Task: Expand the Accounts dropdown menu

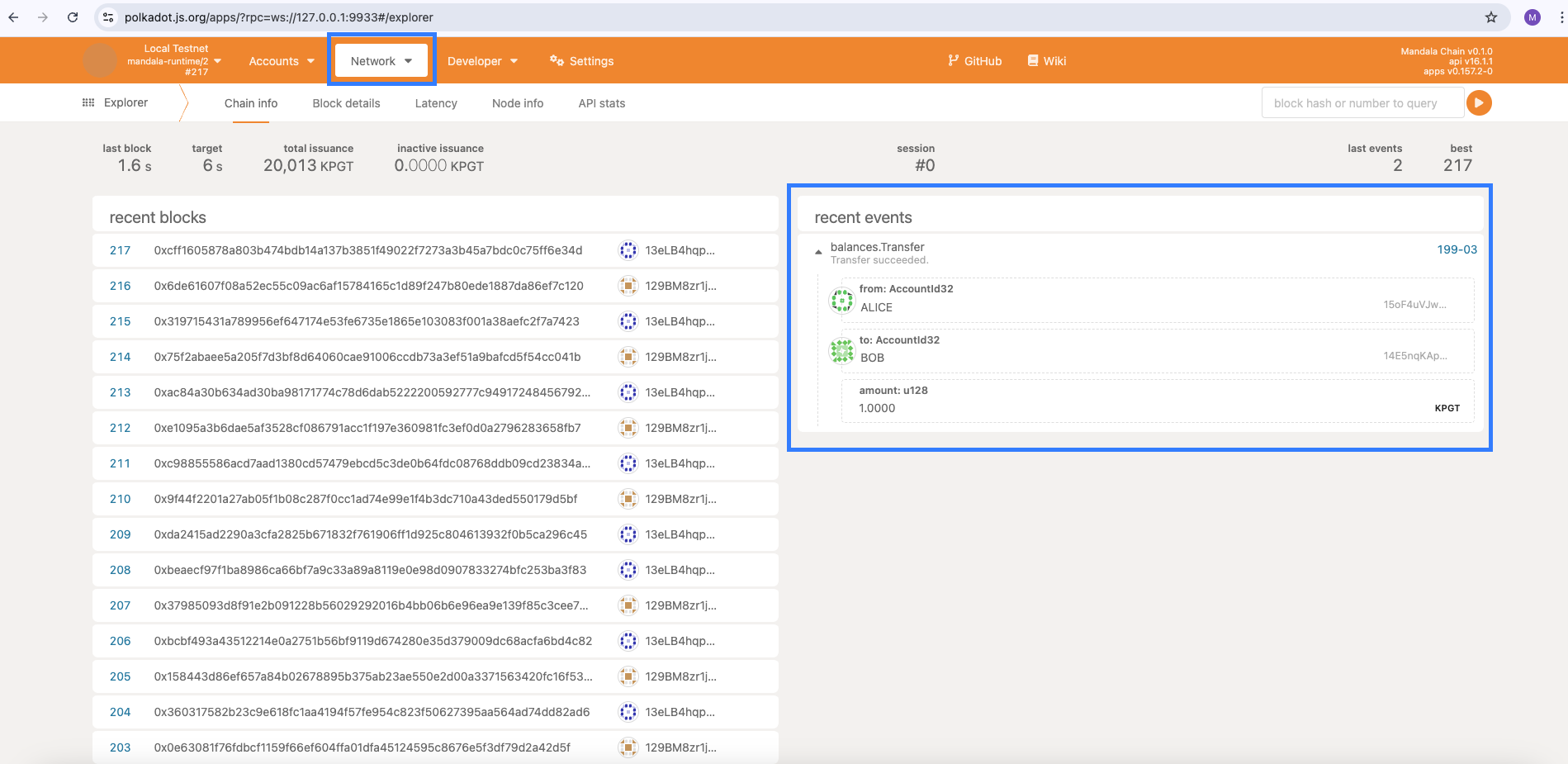Action: [x=282, y=61]
